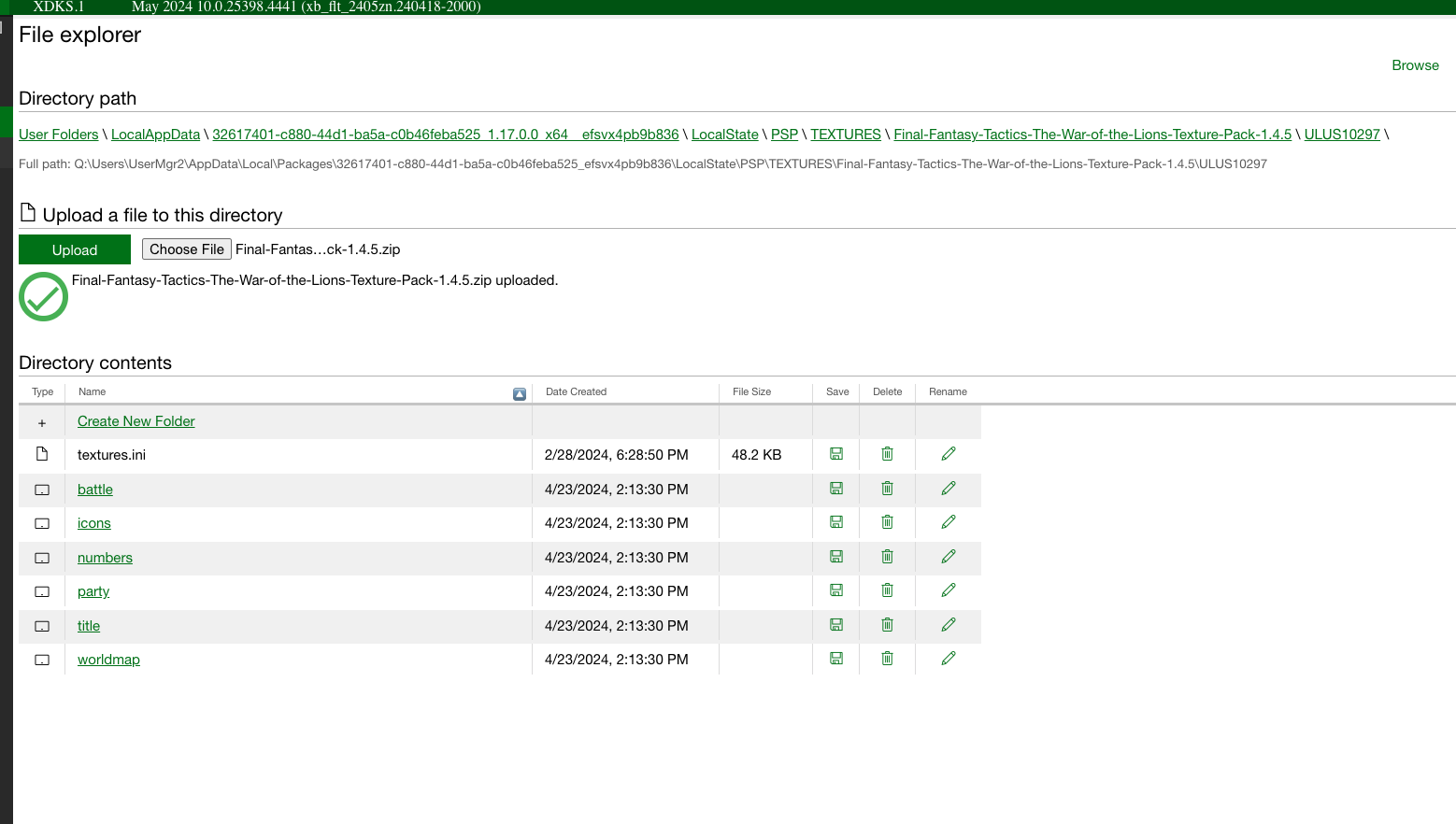Screen dimensions: 1456x824
Task: Toggle the Name column sort arrow
Action: tap(520, 394)
